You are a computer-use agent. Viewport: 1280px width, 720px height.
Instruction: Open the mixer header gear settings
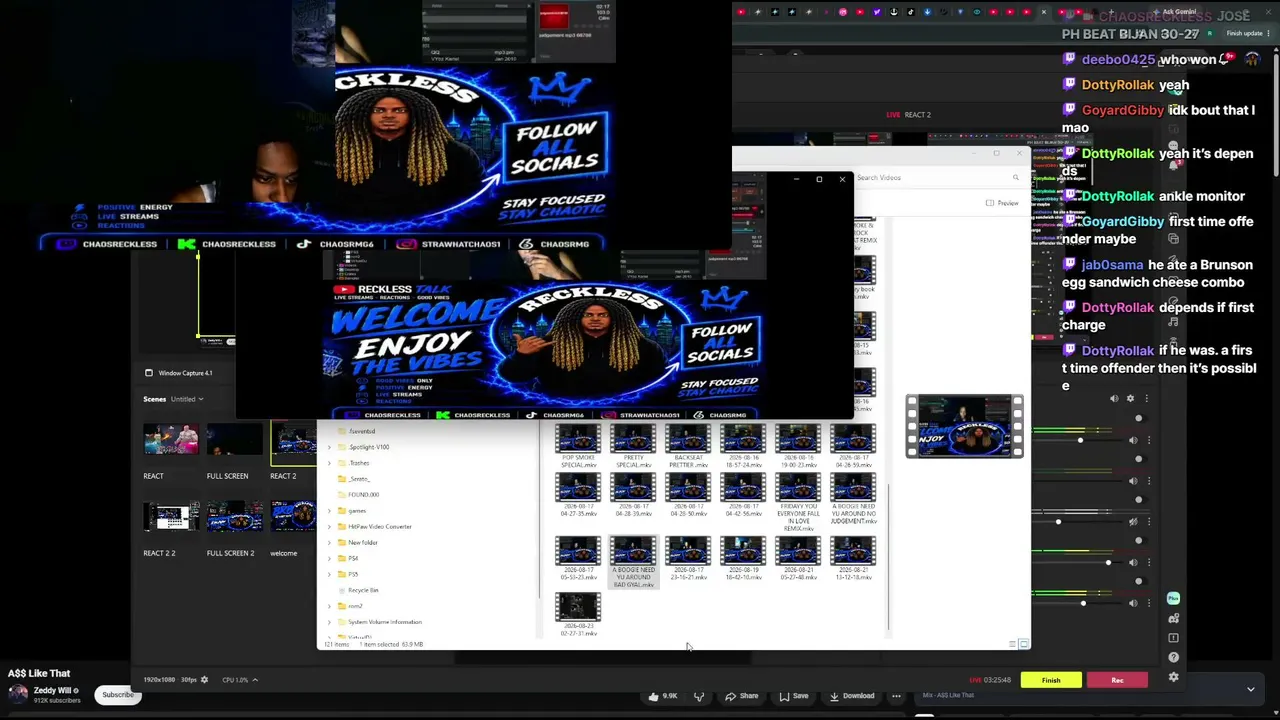(1131, 398)
